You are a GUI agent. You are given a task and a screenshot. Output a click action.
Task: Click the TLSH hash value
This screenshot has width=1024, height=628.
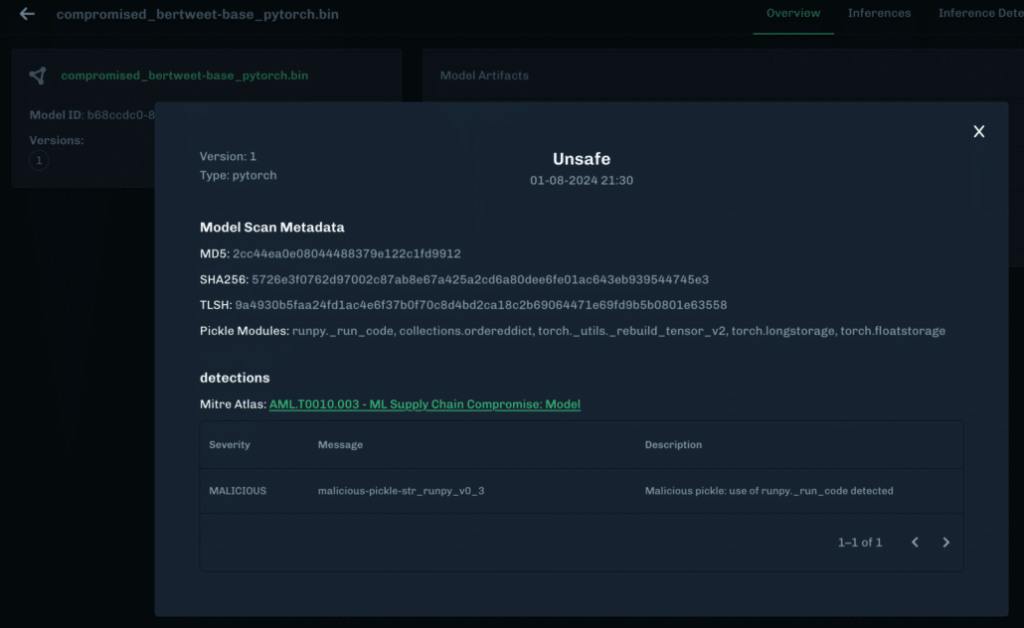[x=481, y=305]
